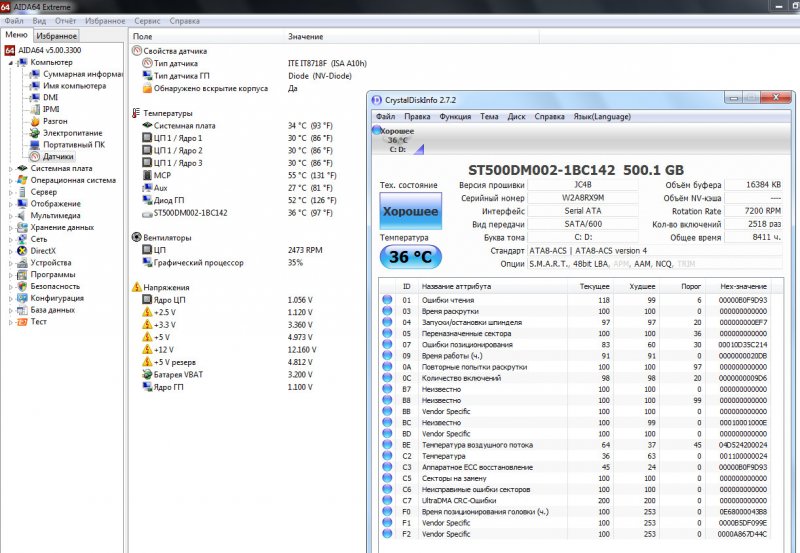This screenshot has width=800, height=553.
Task: Expand the Отображение tree node
Action: [11, 204]
